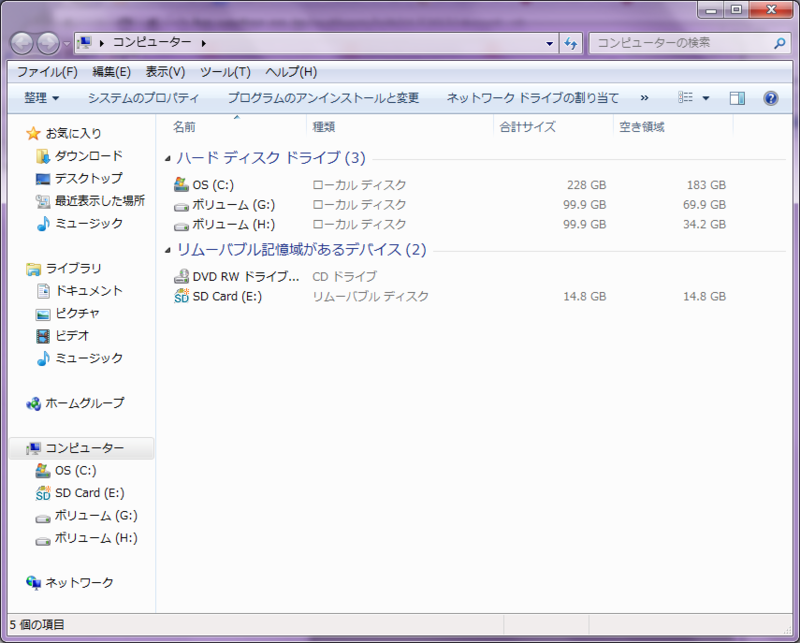Viewport: 800px width, 643px height.
Task: Collapse the ハード ディスク ドライブ group
Action: [167, 158]
